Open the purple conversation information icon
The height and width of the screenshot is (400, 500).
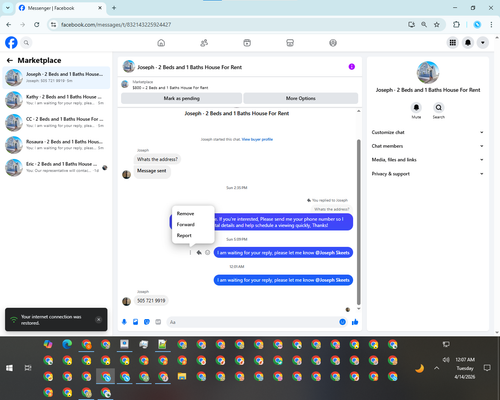pos(352,67)
